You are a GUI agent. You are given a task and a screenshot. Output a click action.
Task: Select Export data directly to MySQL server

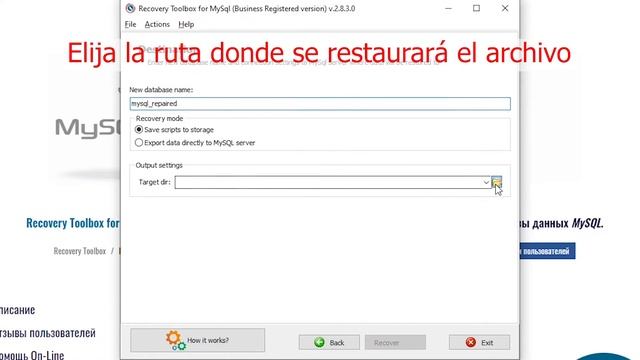[x=195, y=143]
